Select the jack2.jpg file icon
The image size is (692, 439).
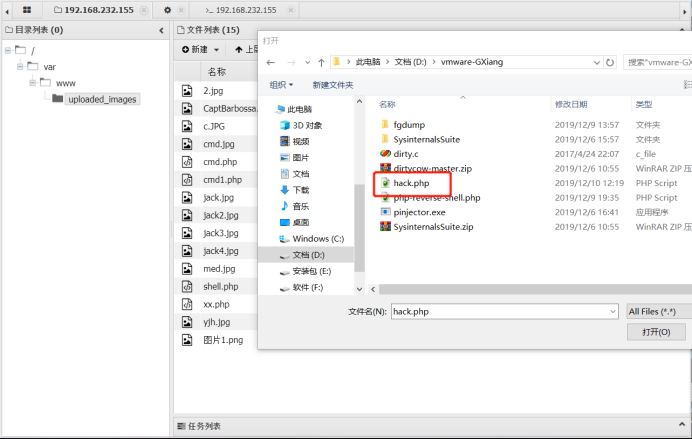coord(187,215)
